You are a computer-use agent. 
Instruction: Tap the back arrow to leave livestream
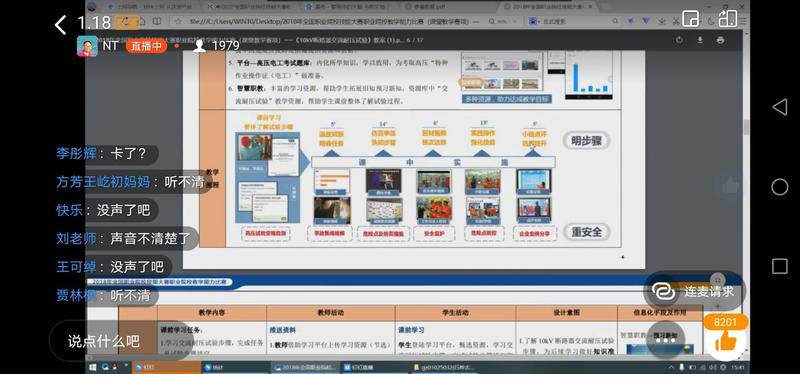click(x=61, y=24)
